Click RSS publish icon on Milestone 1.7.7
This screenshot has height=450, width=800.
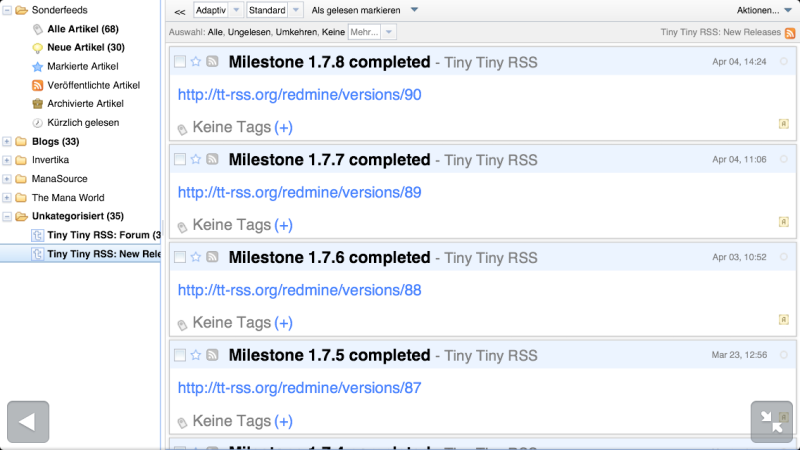tap(213, 160)
